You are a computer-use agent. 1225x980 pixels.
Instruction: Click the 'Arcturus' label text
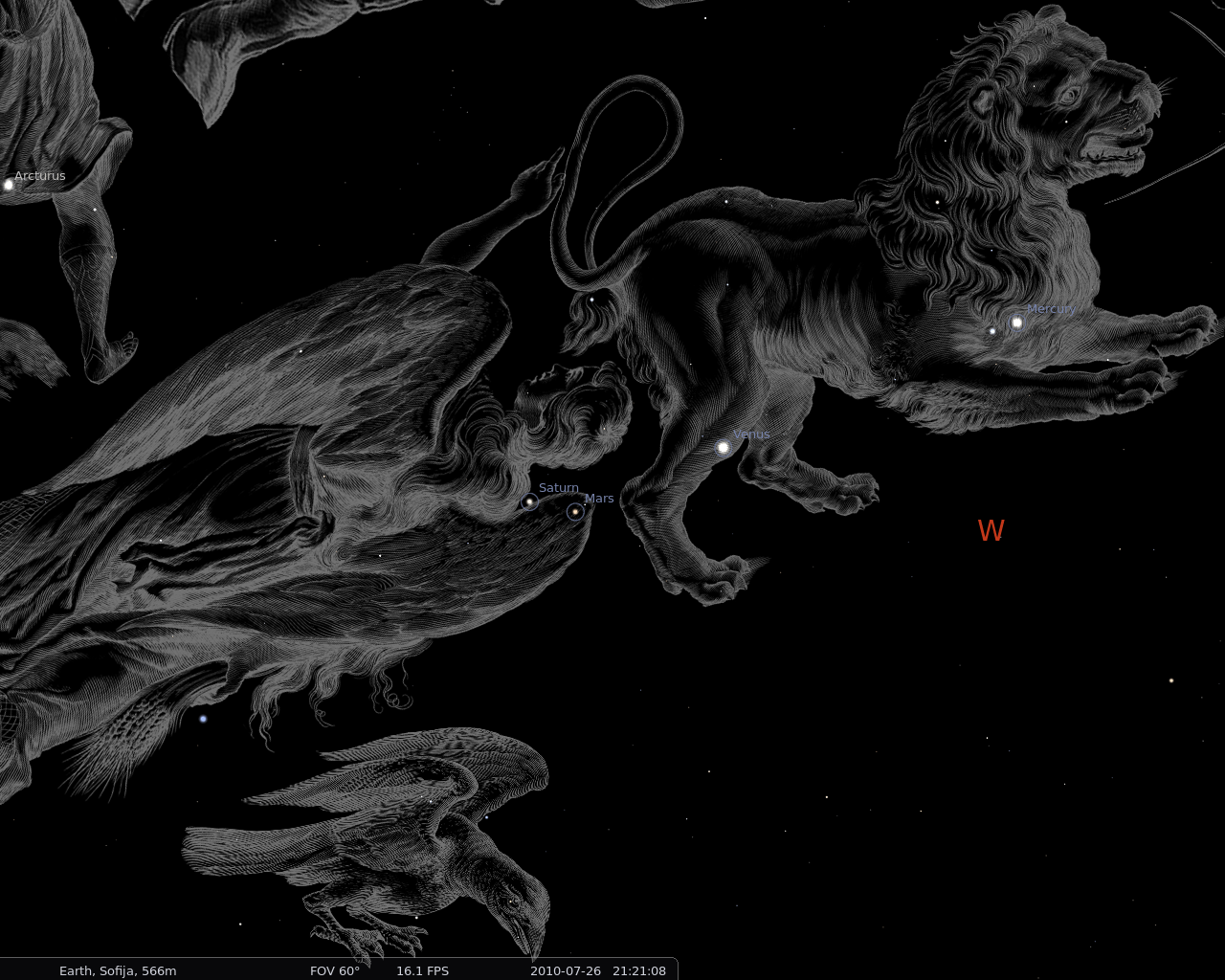tap(40, 176)
